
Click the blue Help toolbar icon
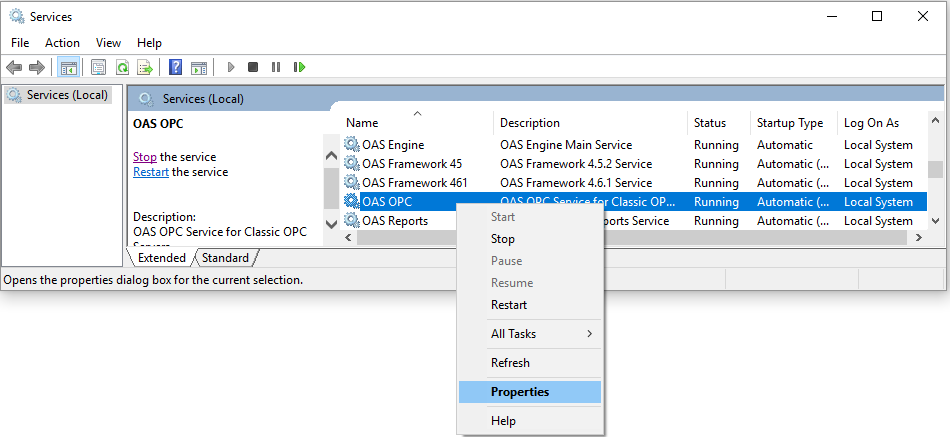point(176,67)
